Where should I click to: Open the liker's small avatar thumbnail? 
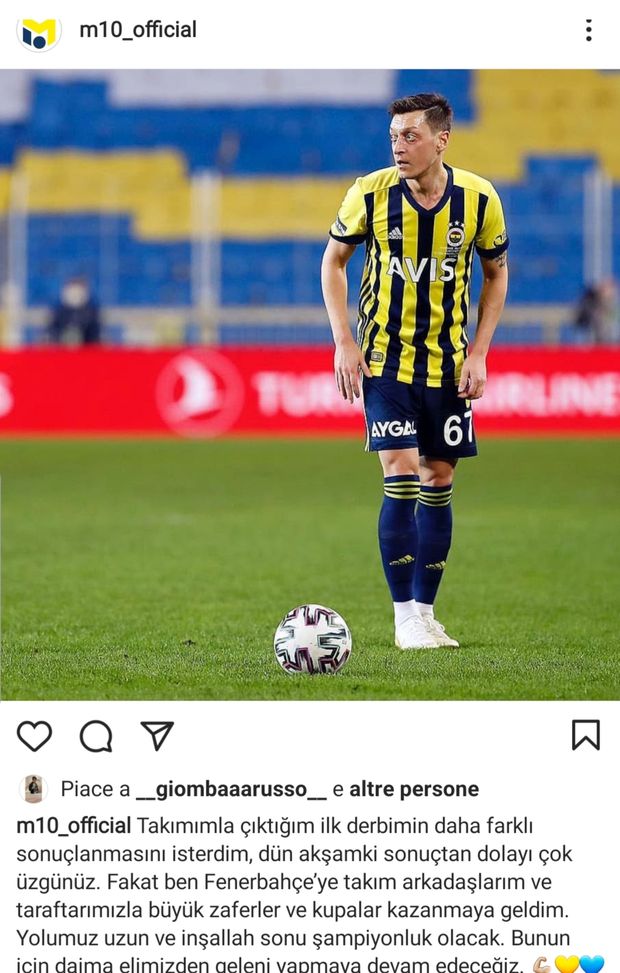tap(33, 789)
